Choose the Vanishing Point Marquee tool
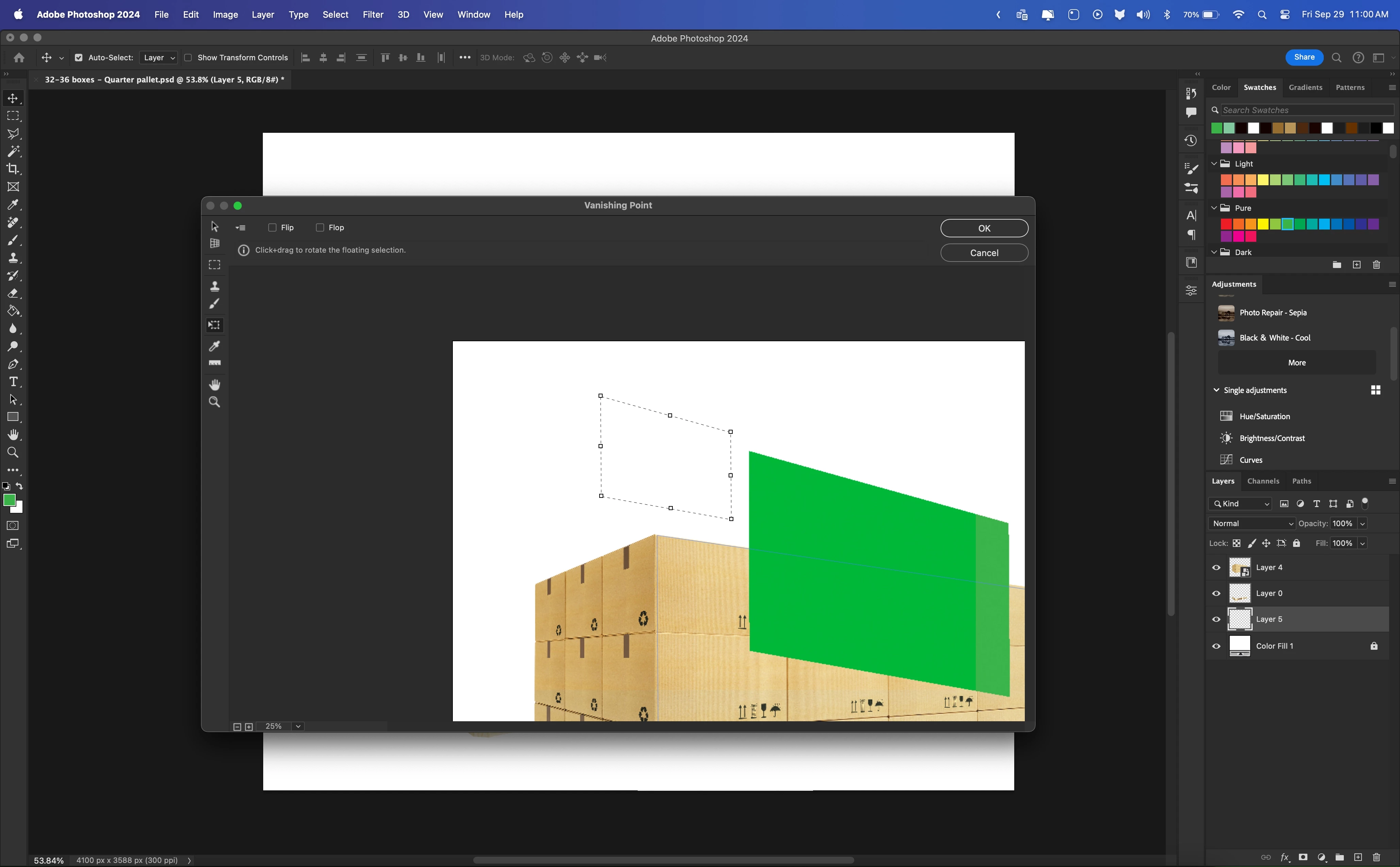This screenshot has height=867, width=1400. [214, 265]
